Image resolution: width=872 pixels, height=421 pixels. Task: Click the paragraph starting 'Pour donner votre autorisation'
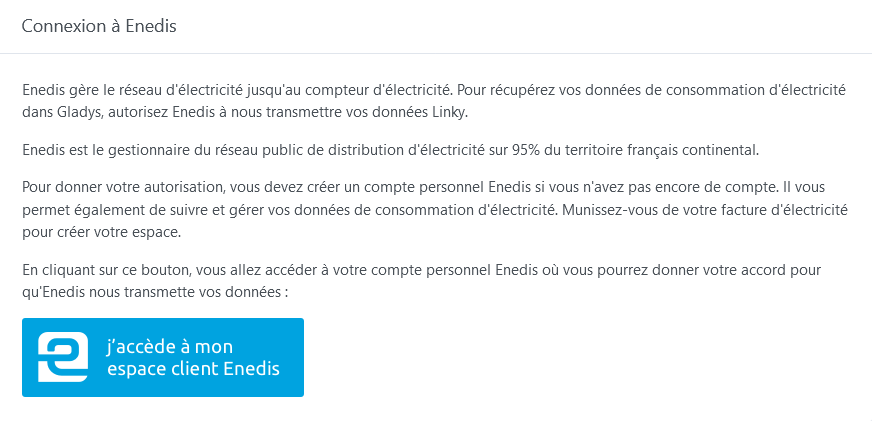pyautogui.click(x=434, y=210)
